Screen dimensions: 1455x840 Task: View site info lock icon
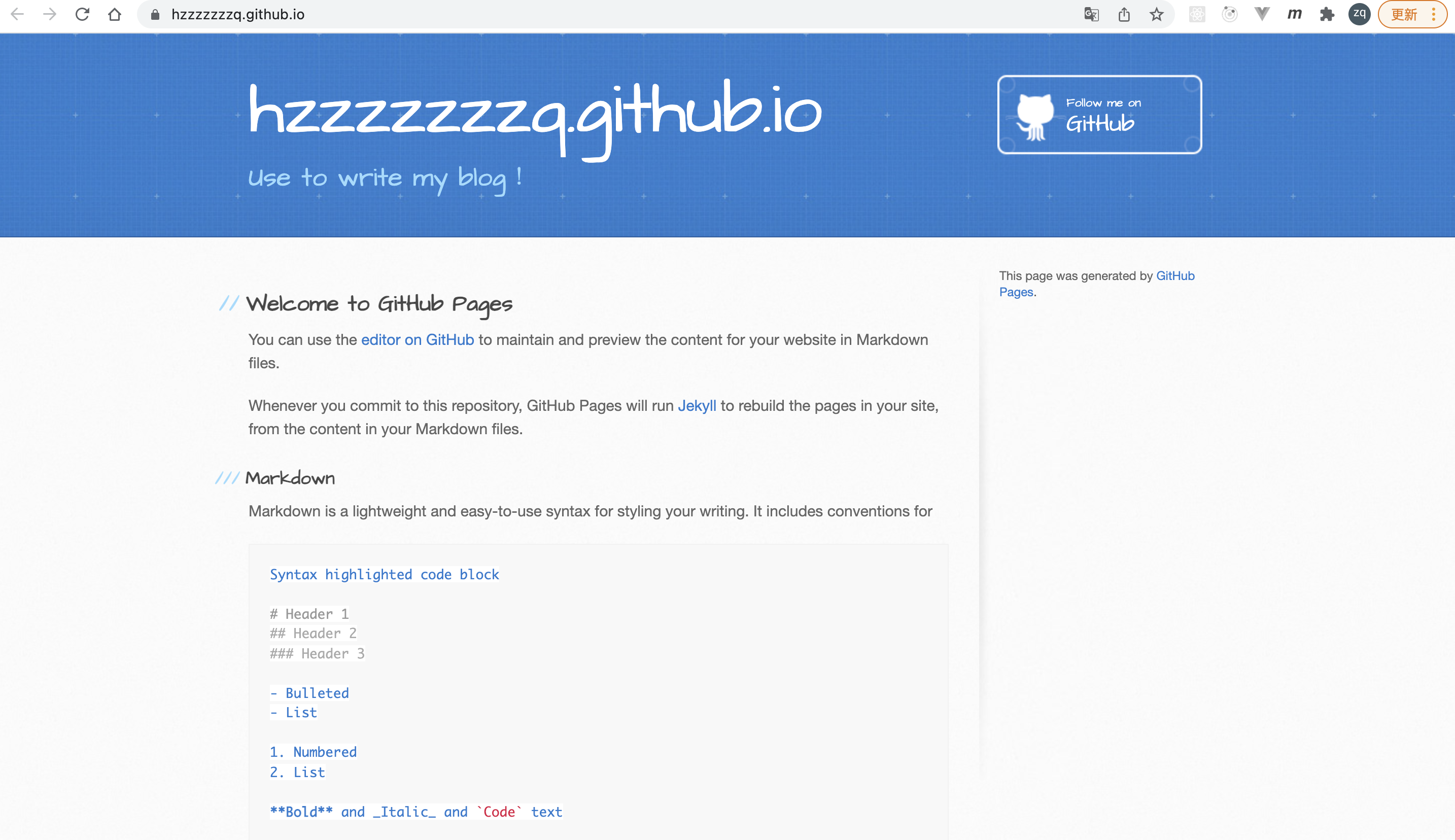pos(155,14)
